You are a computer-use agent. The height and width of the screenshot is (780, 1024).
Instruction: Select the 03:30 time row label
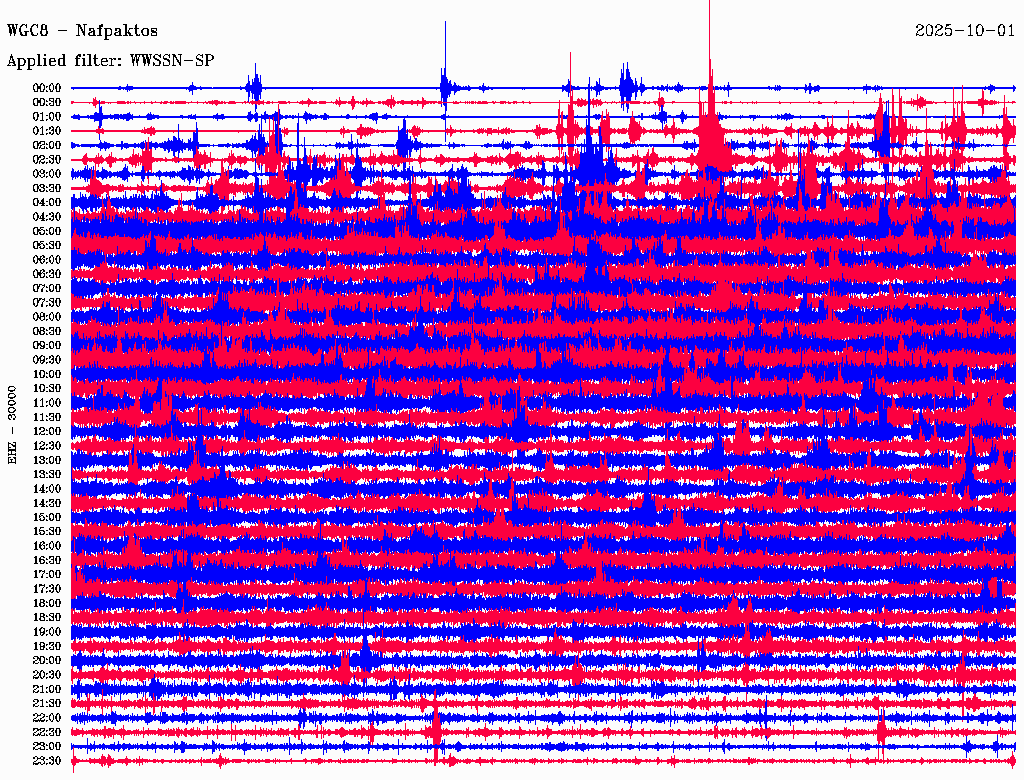tap(47, 188)
